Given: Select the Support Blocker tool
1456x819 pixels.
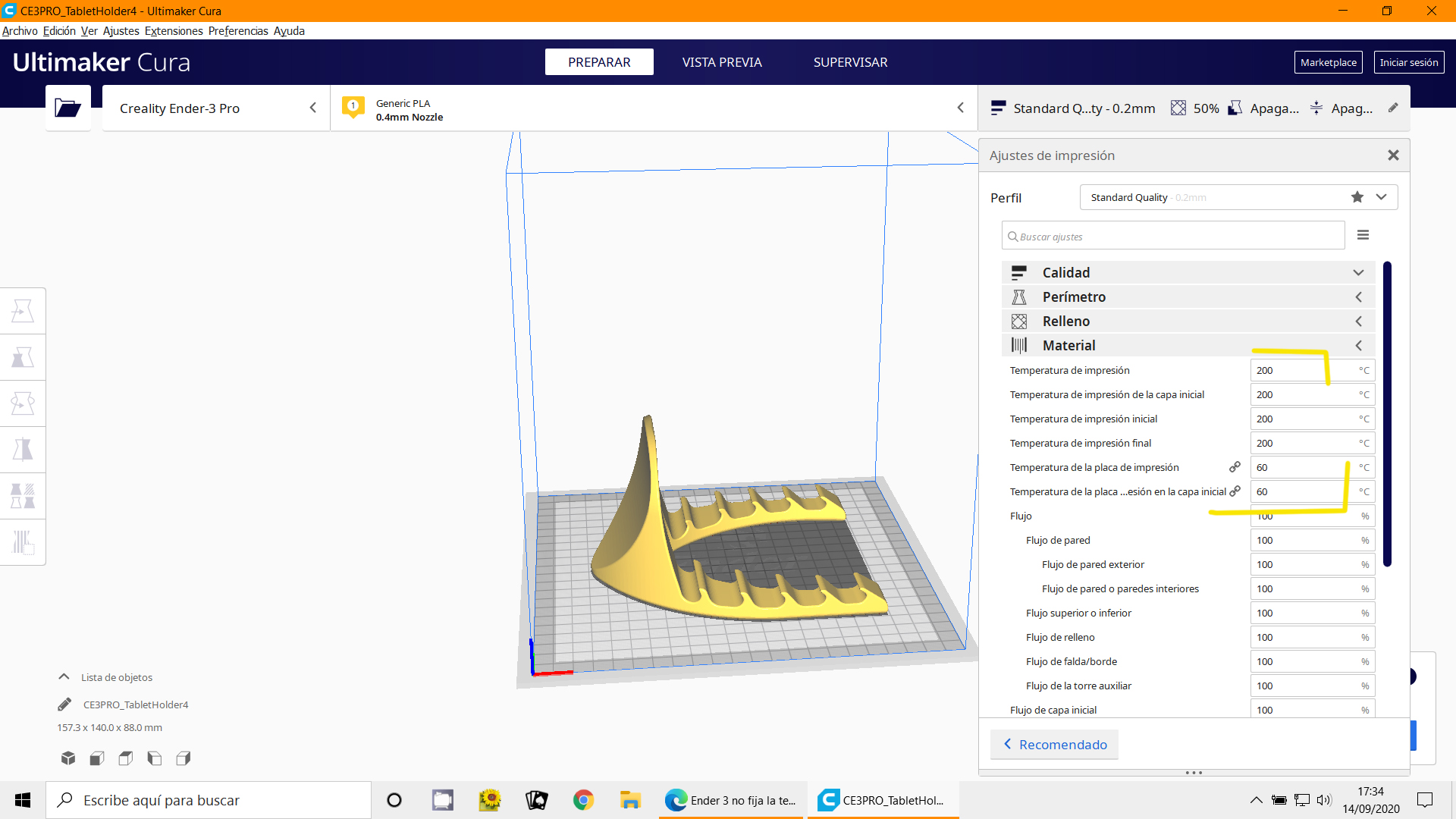Looking at the screenshot, I should click(x=23, y=542).
